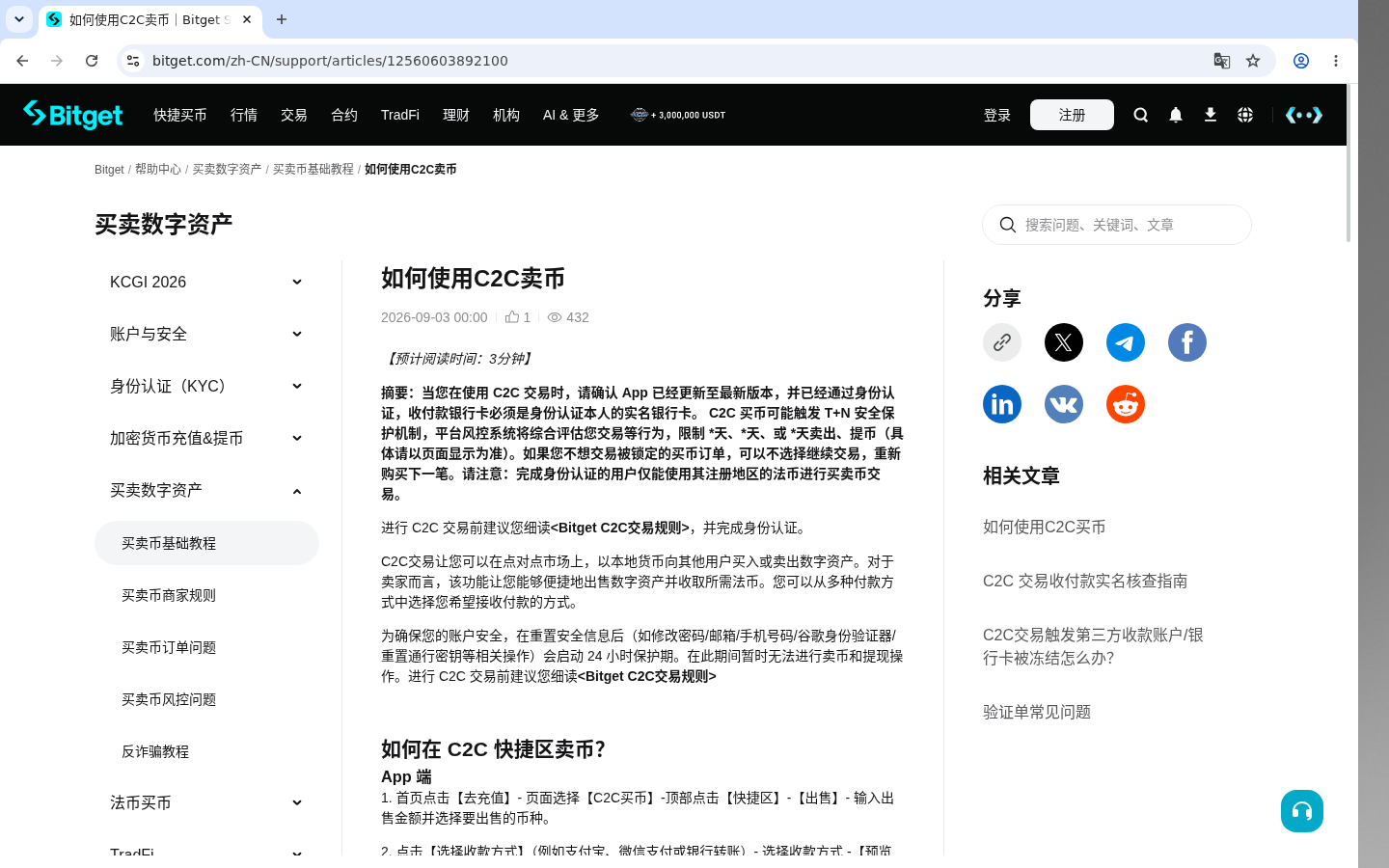1389x868 pixels.
Task: Share article on Reddit
Action: coord(1126,404)
